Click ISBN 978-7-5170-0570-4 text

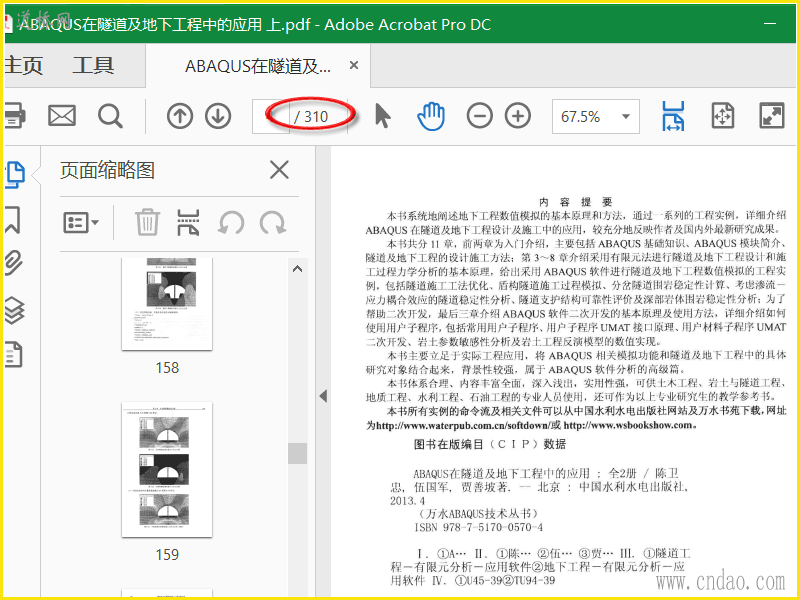coord(479,527)
